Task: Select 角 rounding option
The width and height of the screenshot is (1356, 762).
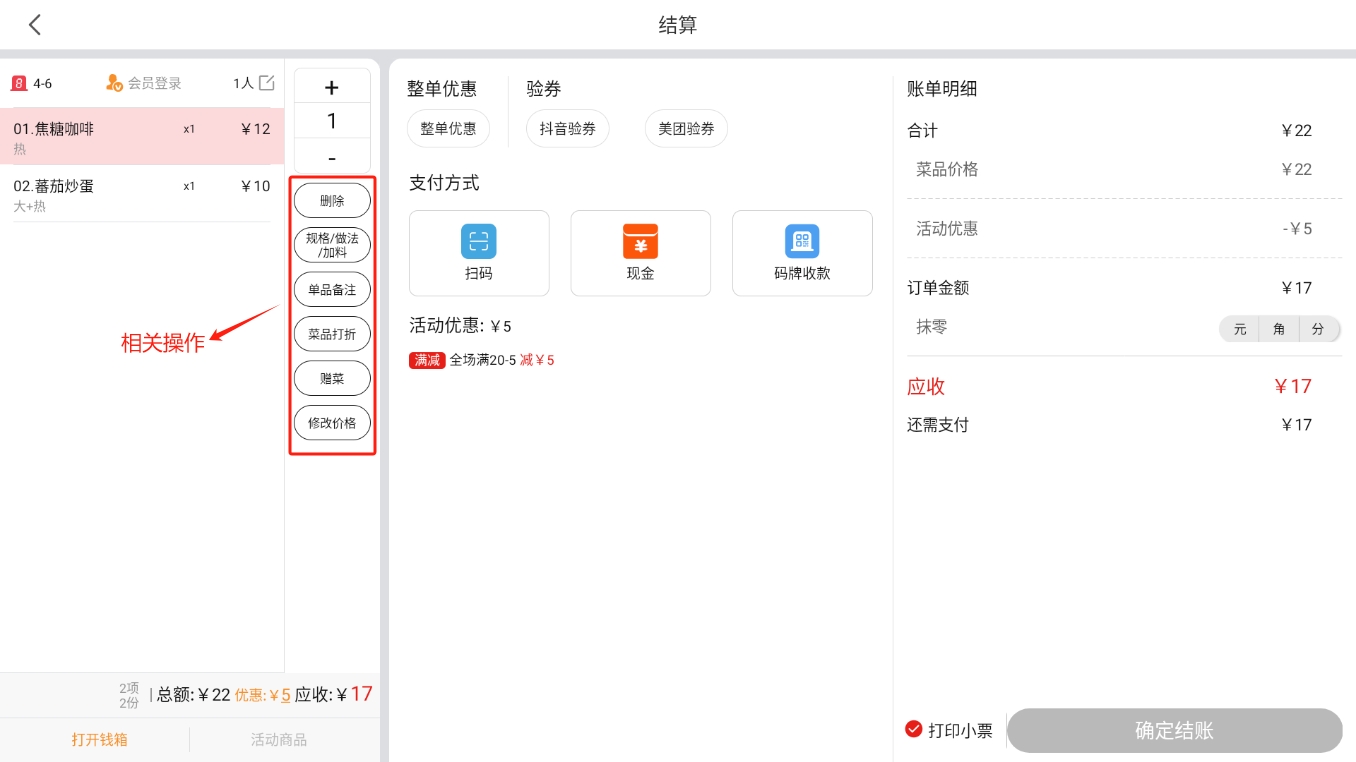Action: coord(1279,329)
